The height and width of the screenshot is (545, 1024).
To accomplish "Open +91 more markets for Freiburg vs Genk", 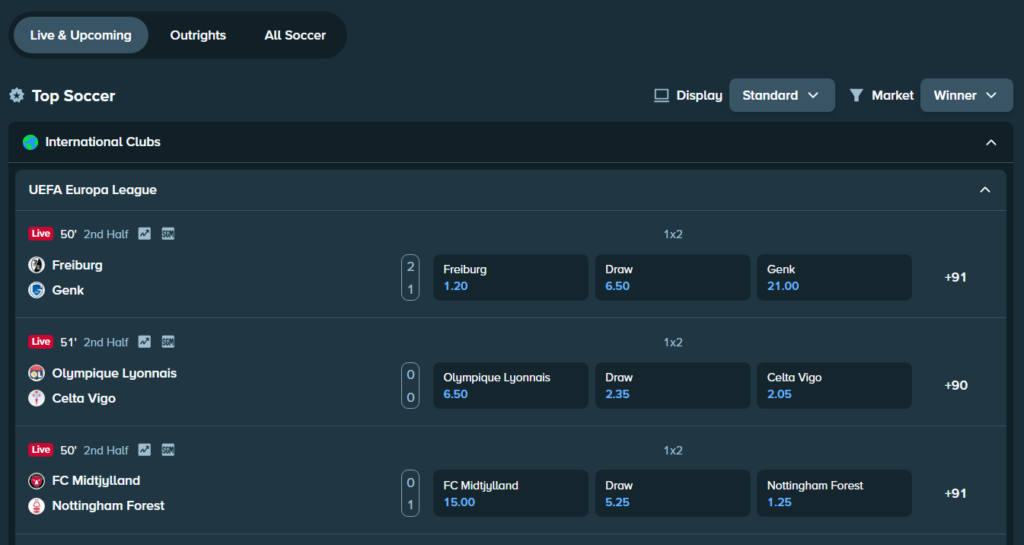I will click(x=955, y=277).
